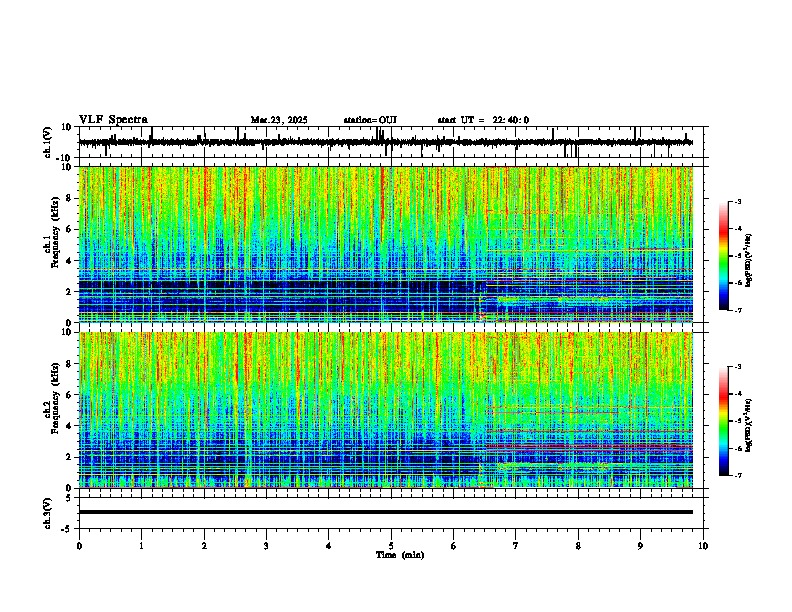Click the "-3" label on ch.1 colorbar
This screenshot has height=612, width=792.
(x=737, y=202)
